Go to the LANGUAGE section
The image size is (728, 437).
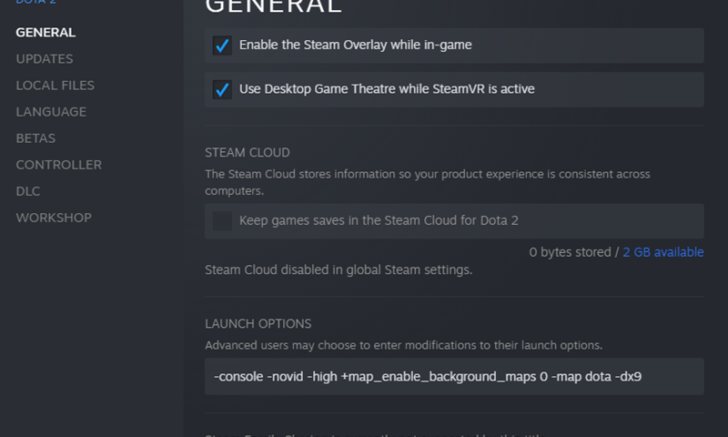click(x=51, y=112)
